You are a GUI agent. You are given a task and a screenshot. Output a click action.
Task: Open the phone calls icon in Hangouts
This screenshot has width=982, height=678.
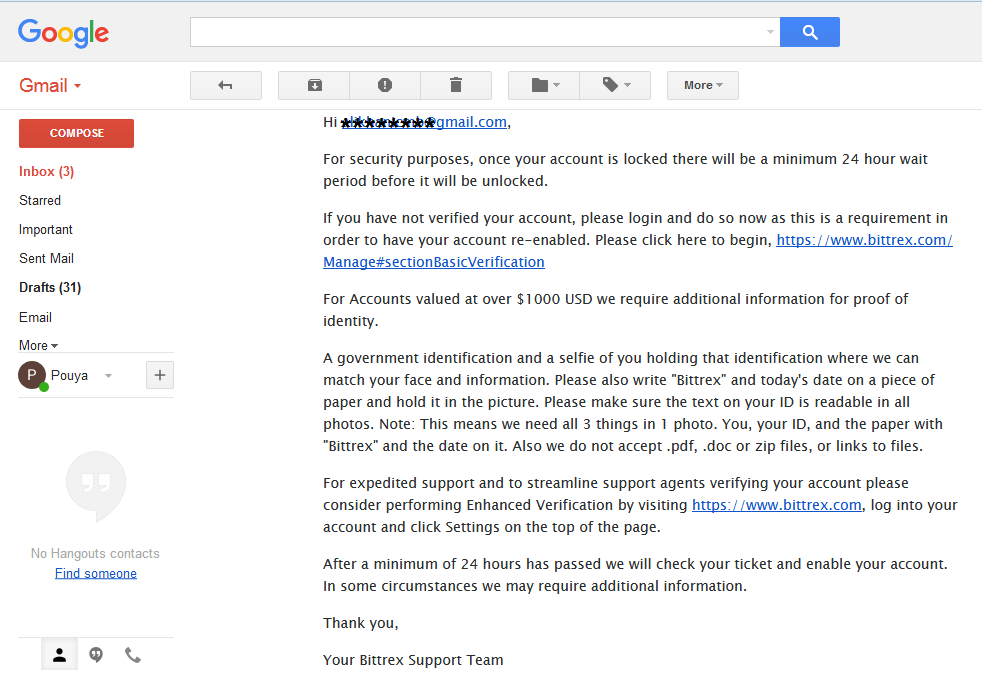[133, 655]
